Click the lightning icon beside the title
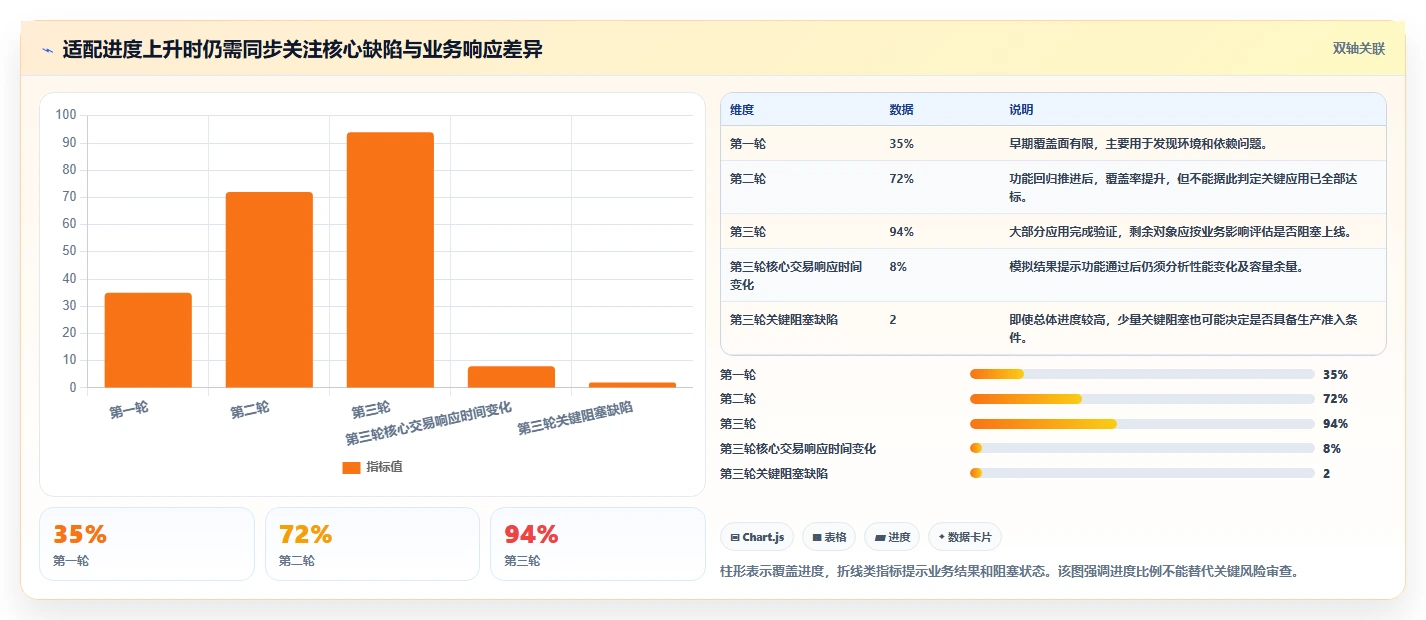The image size is (1426, 620). pyautogui.click(x=47, y=49)
